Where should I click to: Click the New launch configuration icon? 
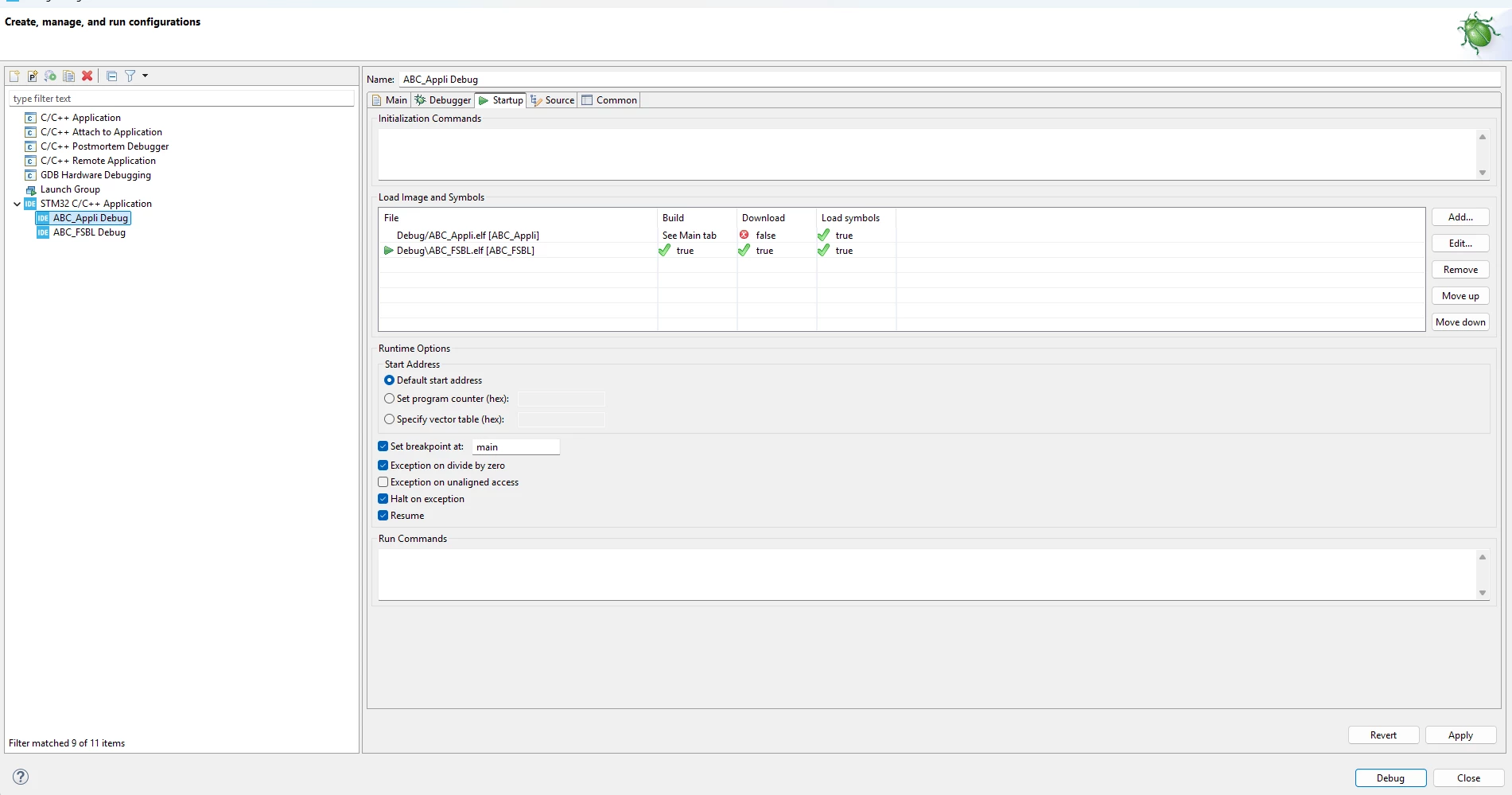tap(14, 76)
